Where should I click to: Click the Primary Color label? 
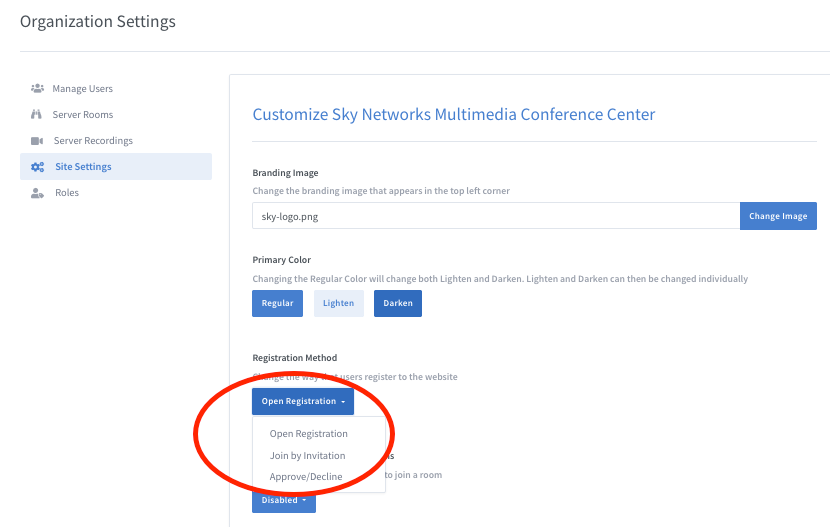pos(282,260)
